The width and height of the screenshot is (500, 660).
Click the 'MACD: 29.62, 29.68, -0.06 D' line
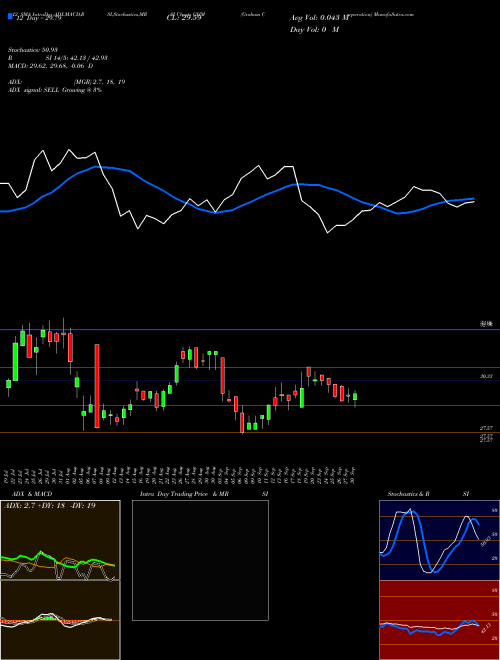click(x=51, y=66)
